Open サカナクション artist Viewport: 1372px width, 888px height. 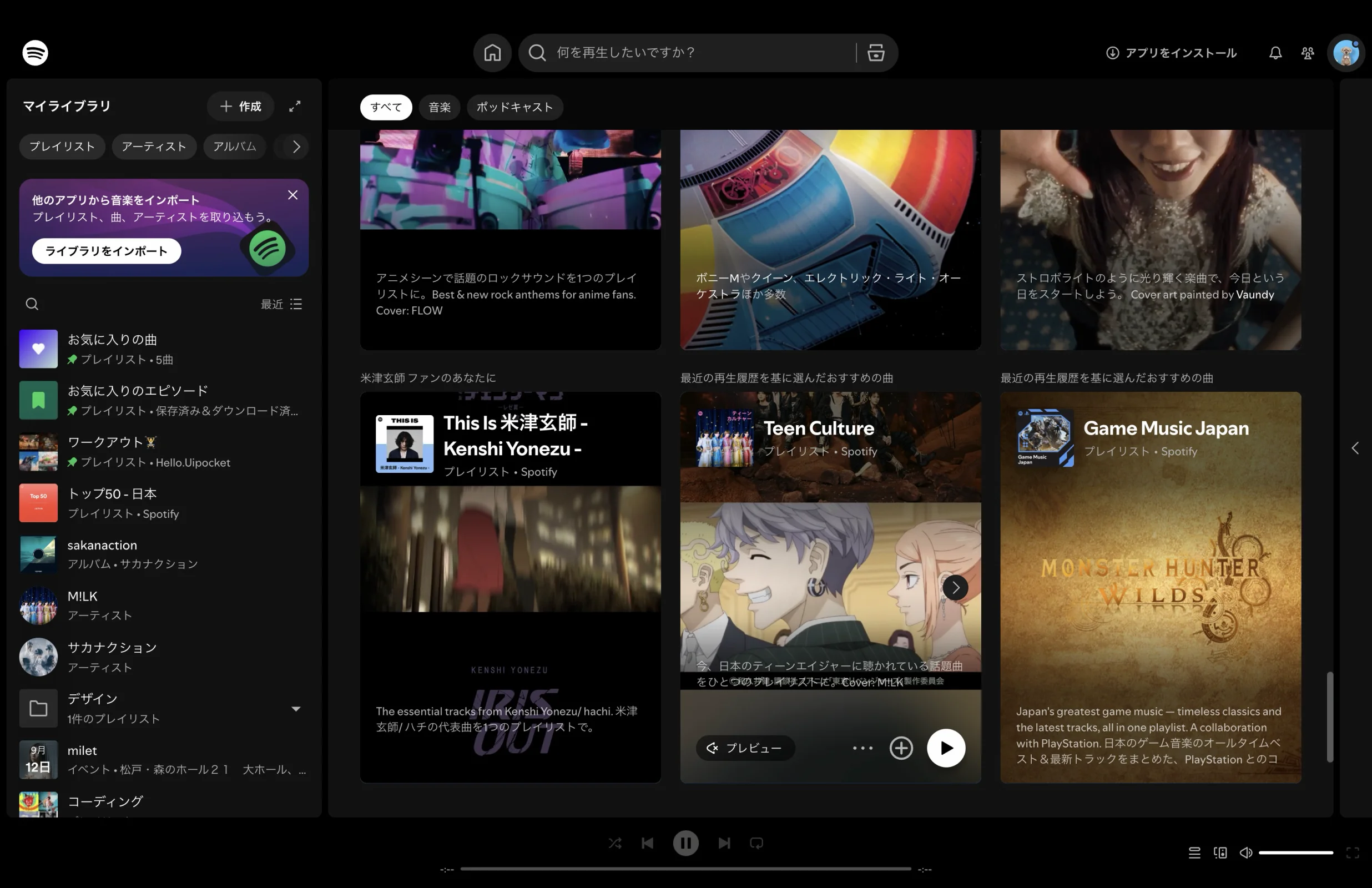click(164, 657)
